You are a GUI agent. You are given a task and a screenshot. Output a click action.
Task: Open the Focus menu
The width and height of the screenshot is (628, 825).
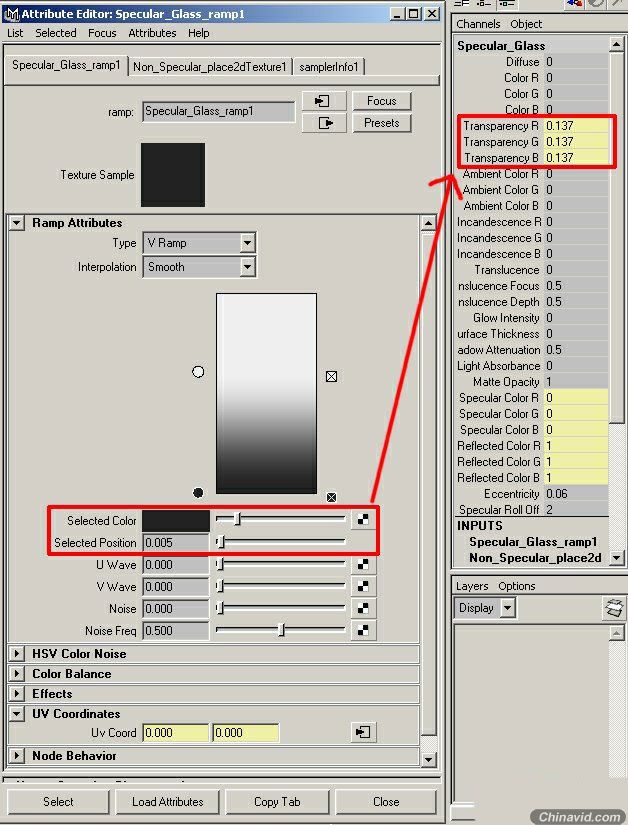[x=102, y=33]
